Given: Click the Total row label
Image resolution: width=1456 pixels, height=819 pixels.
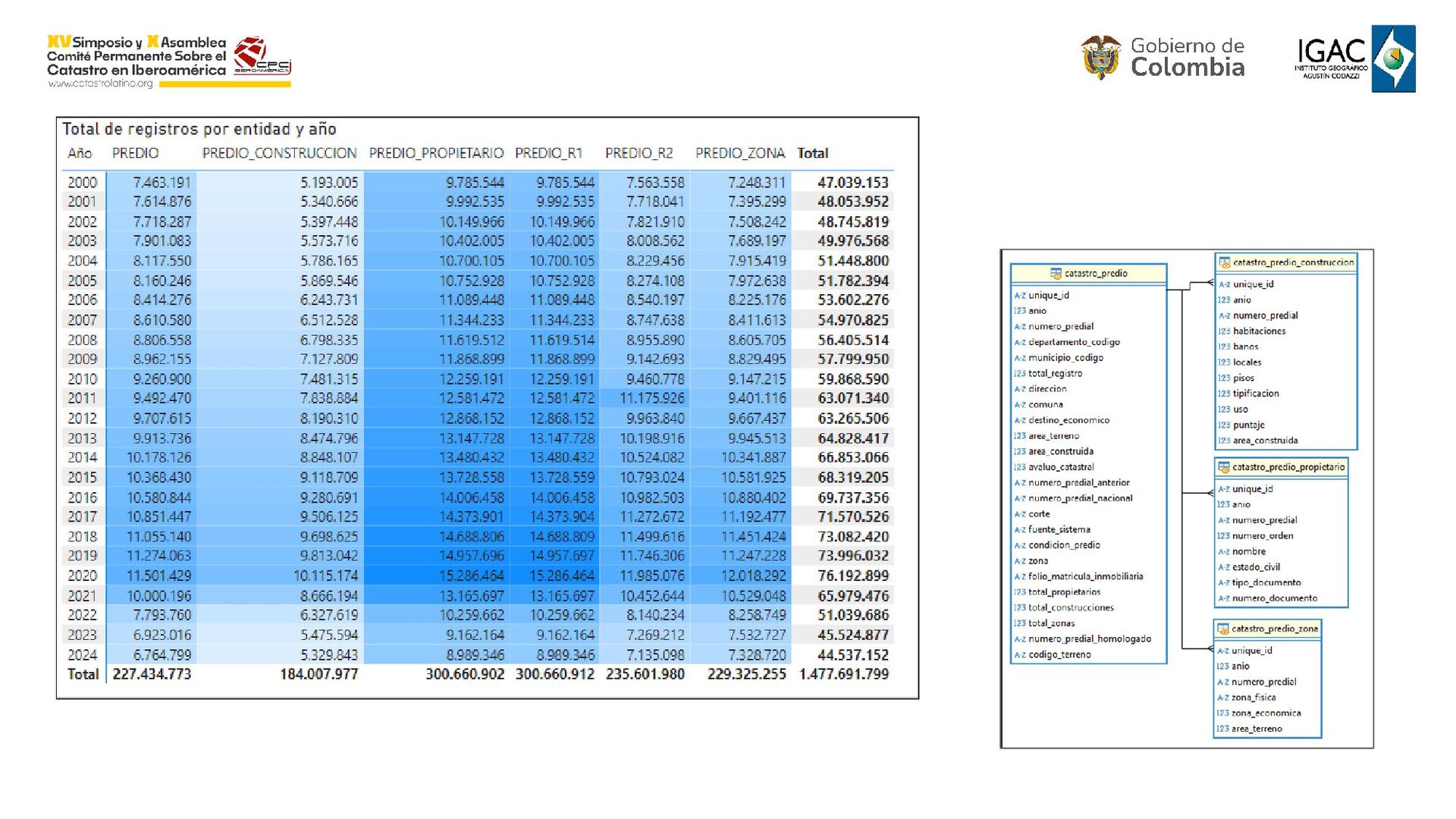Looking at the screenshot, I should [83, 674].
